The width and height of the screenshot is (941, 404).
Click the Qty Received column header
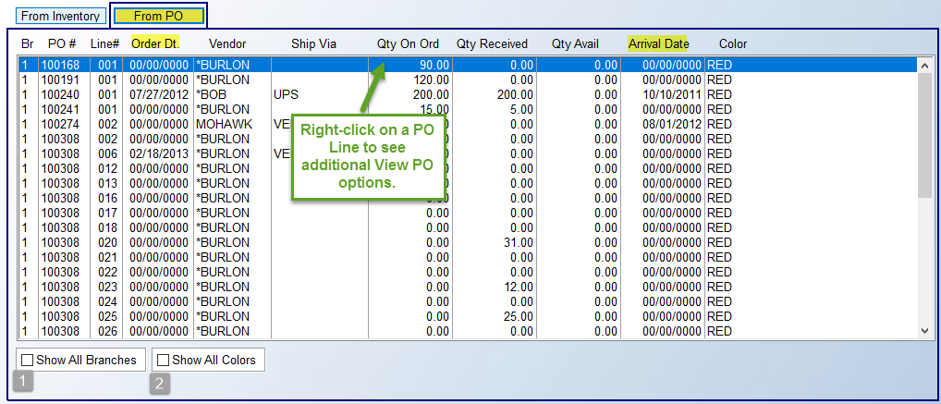point(492,44)
